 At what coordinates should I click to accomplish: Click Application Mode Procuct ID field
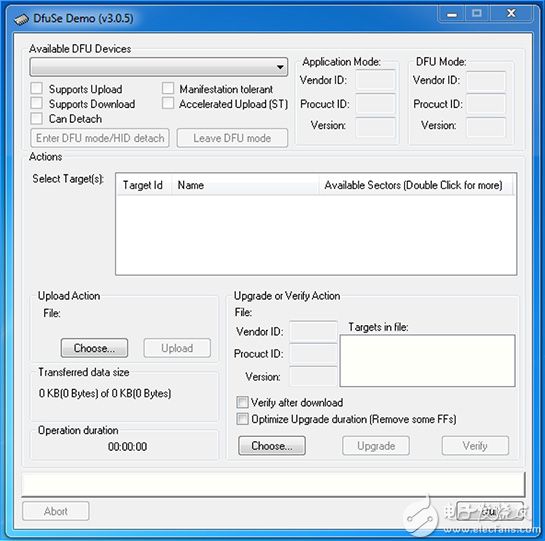click(x=375, y=104)
